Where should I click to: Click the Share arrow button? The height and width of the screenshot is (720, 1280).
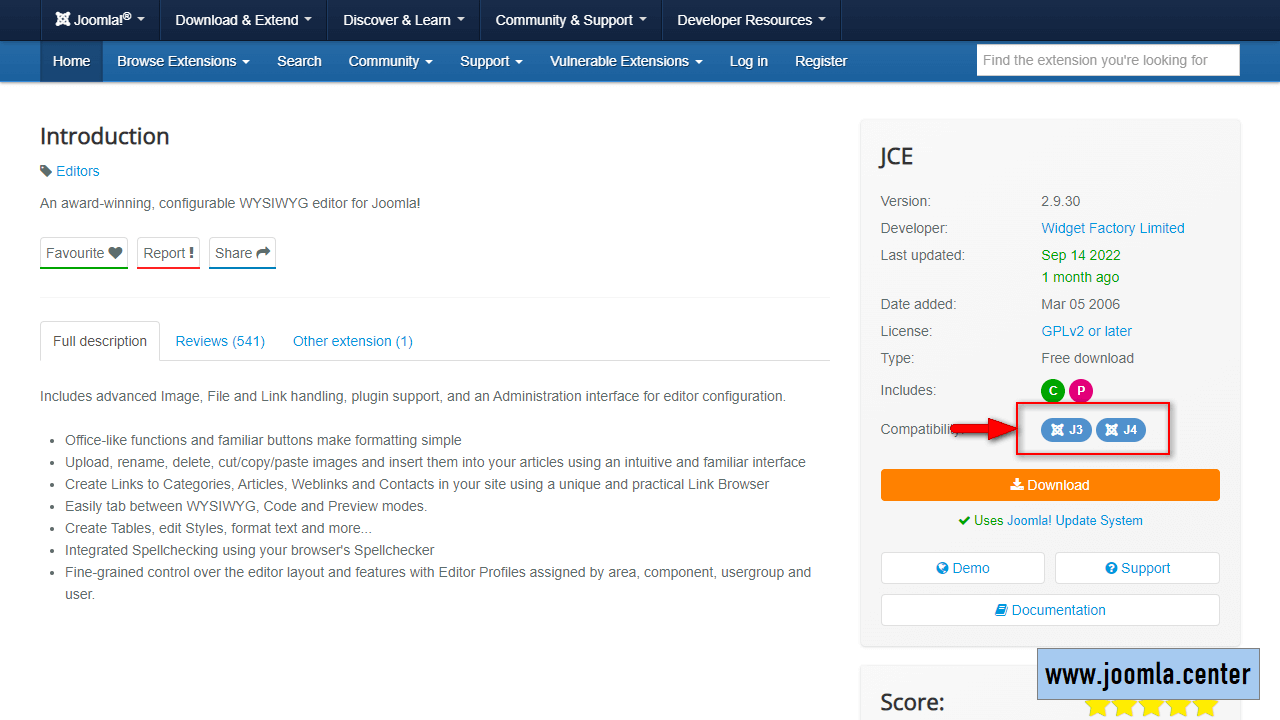pos(242,253)
